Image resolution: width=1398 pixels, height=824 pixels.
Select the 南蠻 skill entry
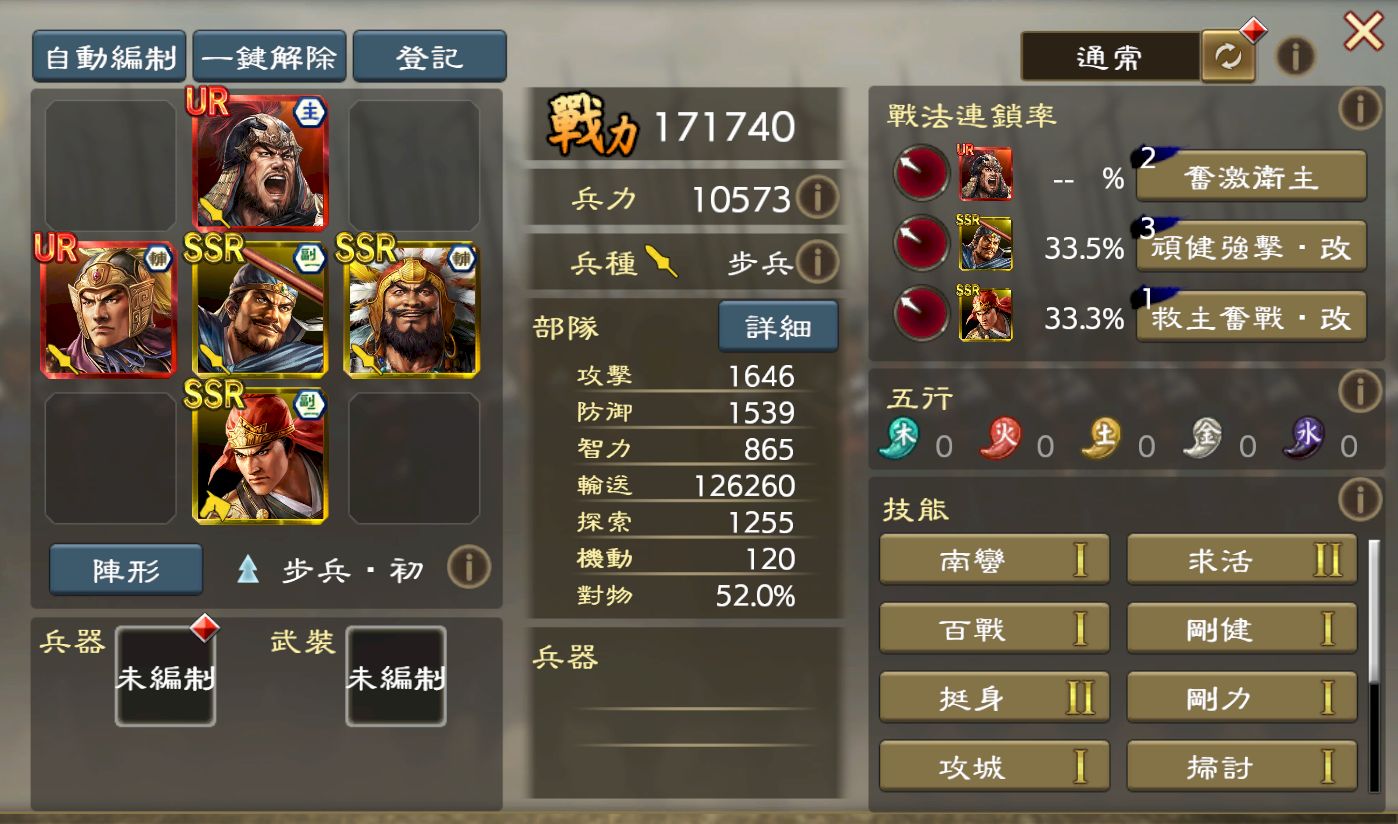(x=994, y=559)
